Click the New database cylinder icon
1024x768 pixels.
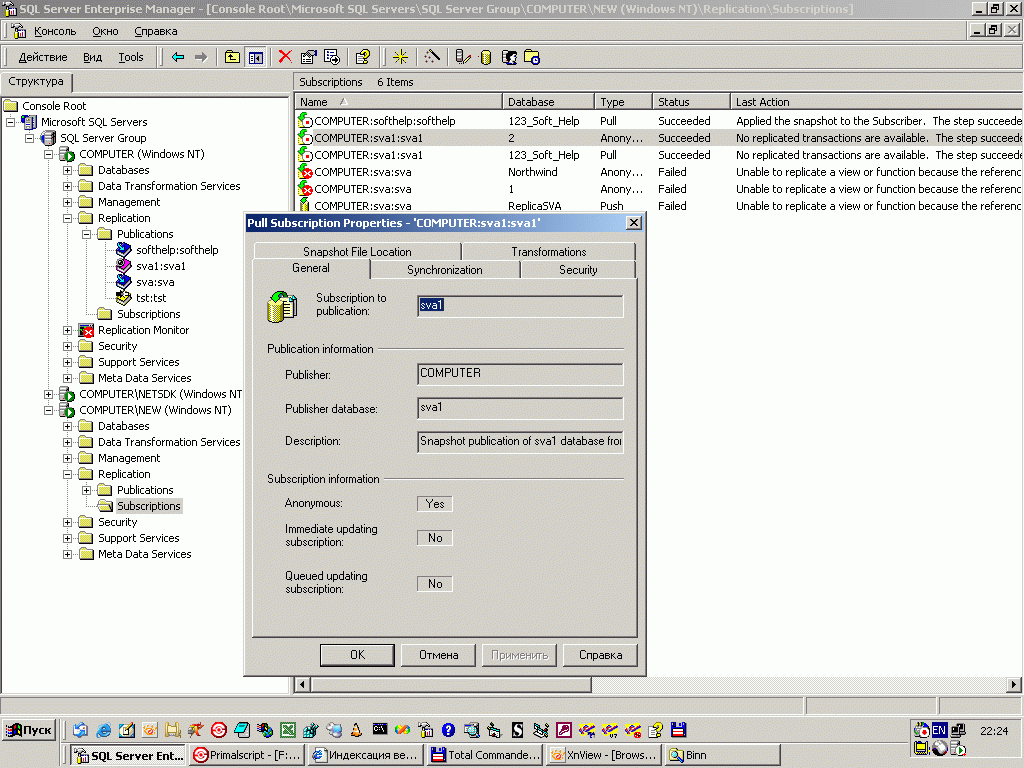point(485,57)
